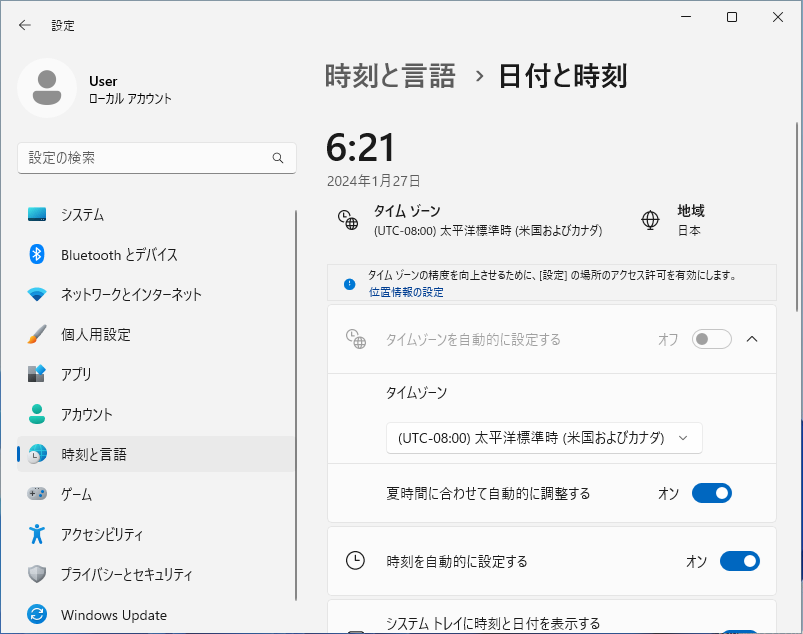Open アクセシビリティ category

click(156, 534)
